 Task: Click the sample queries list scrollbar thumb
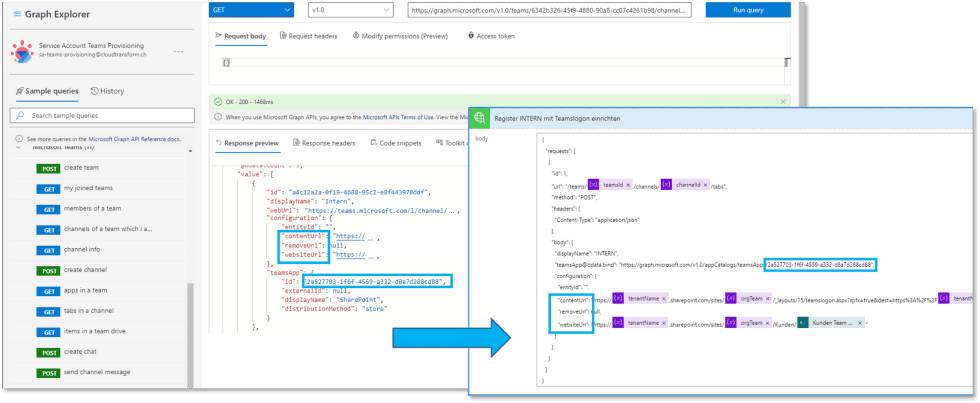pyautogui.click(x=190, y=334)
